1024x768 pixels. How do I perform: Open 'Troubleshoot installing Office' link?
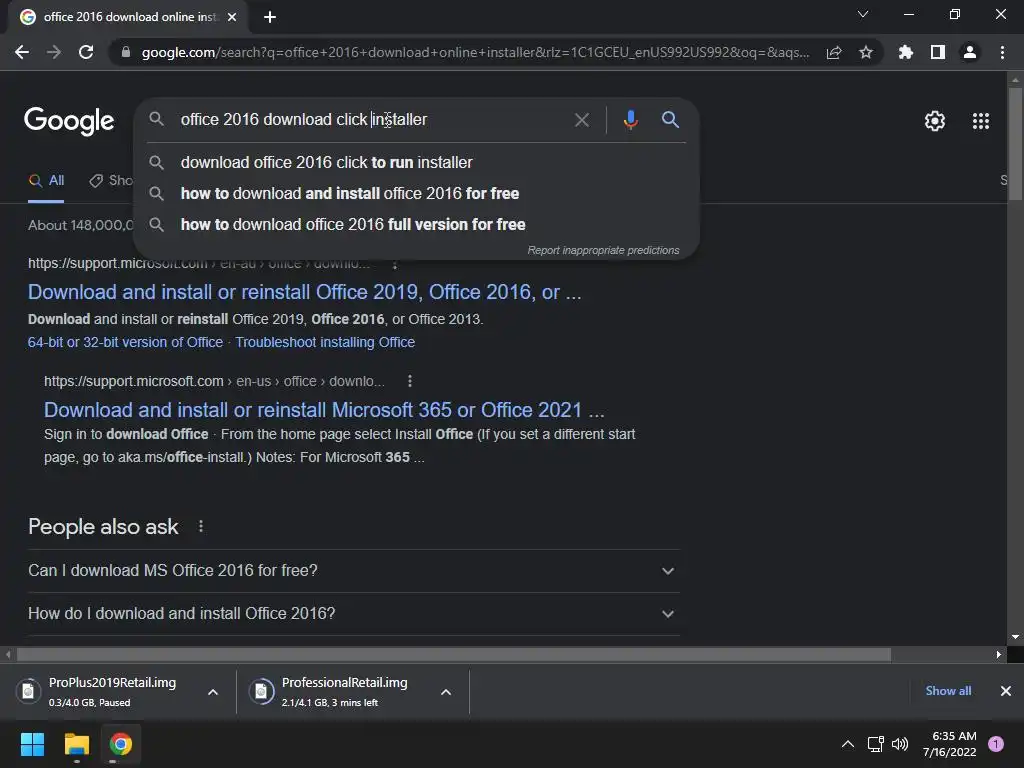(x=325, y=342)
